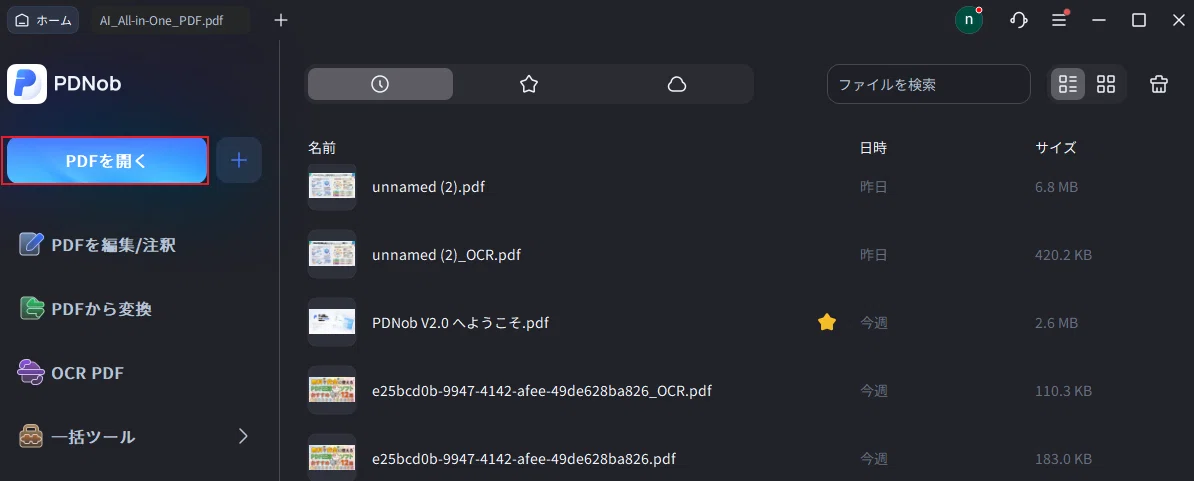The width and height of the screenshot is (1194, 481).
Task: Show cloud files tab
Action: [x=677, y=84]
